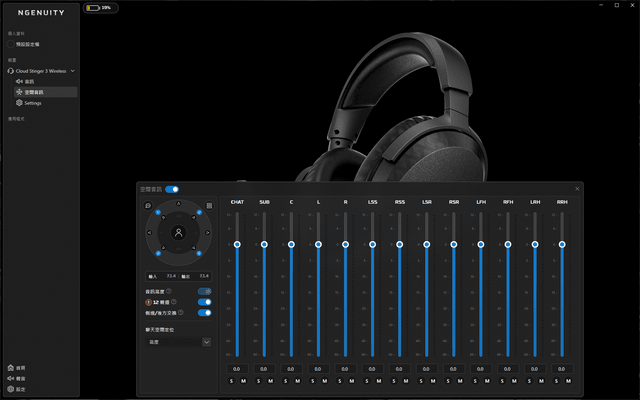Solo the LFH channel
The width and height of the screenshot is (640, 400).
click(x=475, y=381)
